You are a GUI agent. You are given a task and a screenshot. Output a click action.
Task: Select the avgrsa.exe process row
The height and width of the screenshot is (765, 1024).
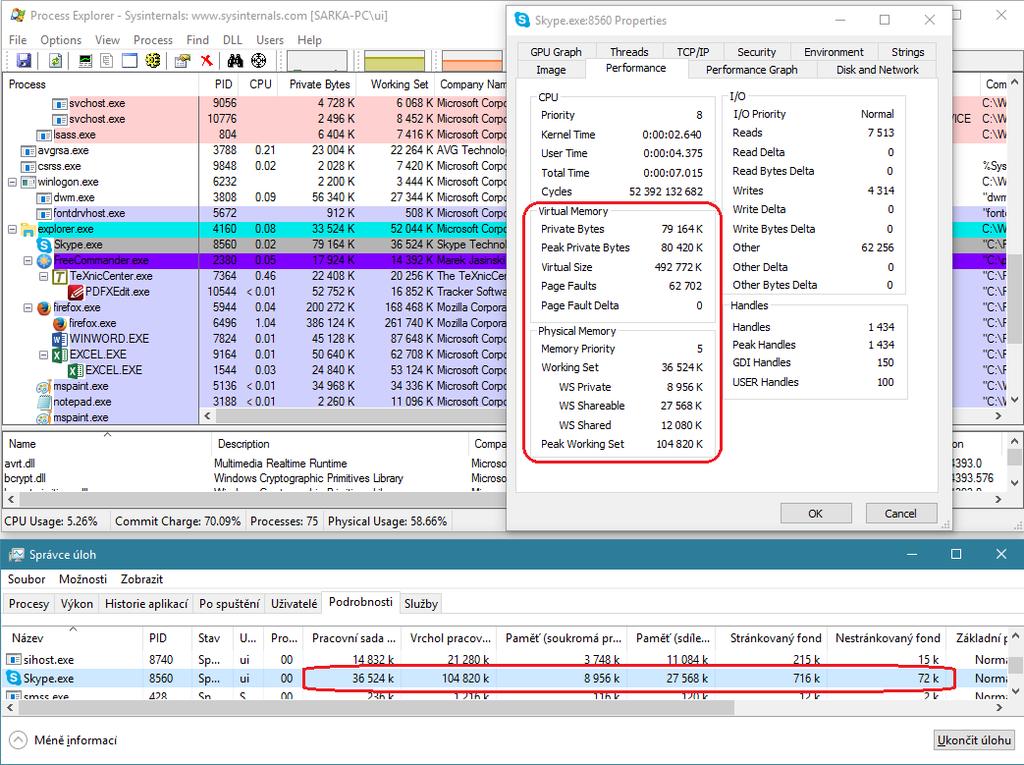click(255, 150)
